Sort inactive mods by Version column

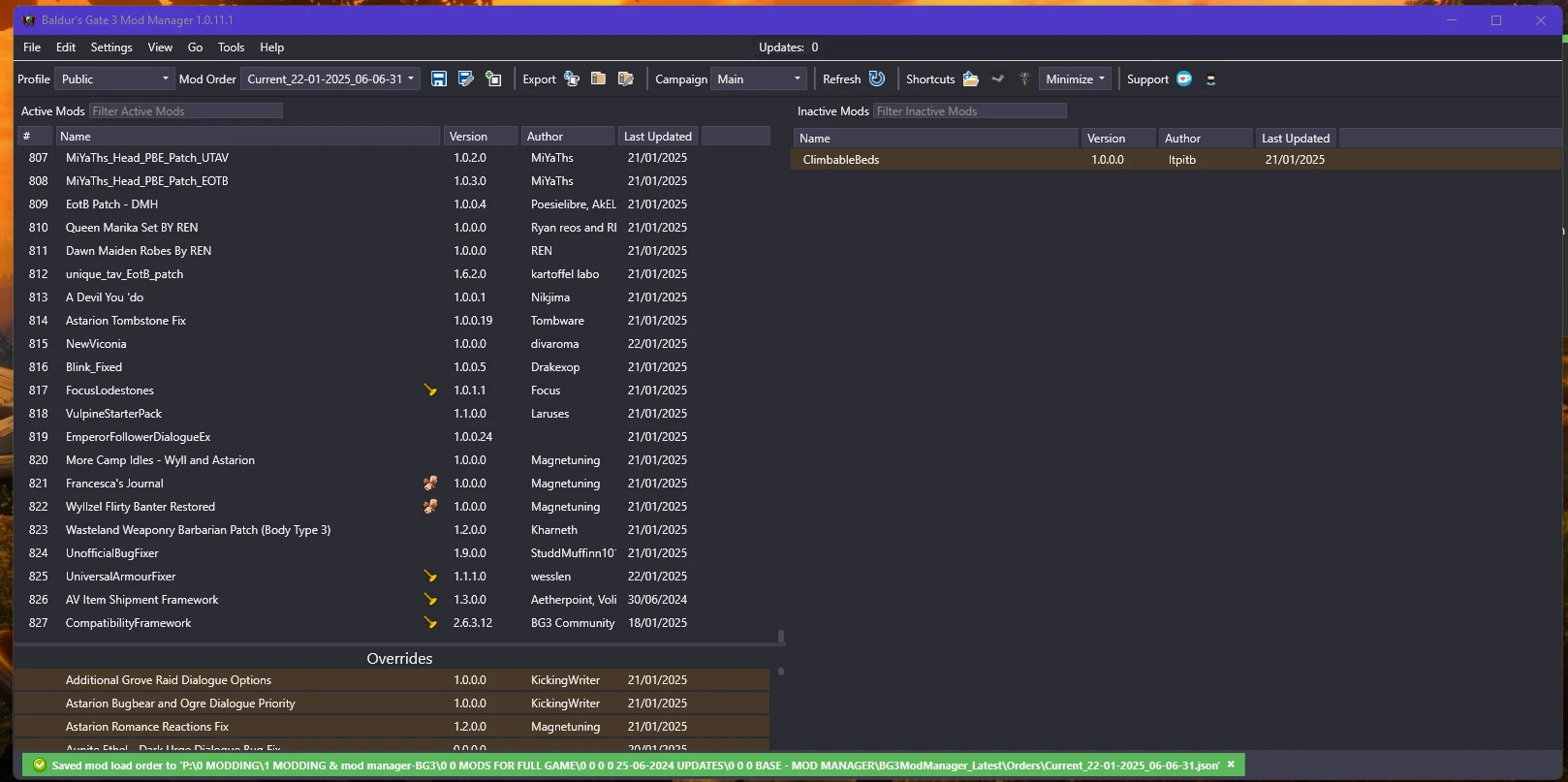(x=1118, y=138)
